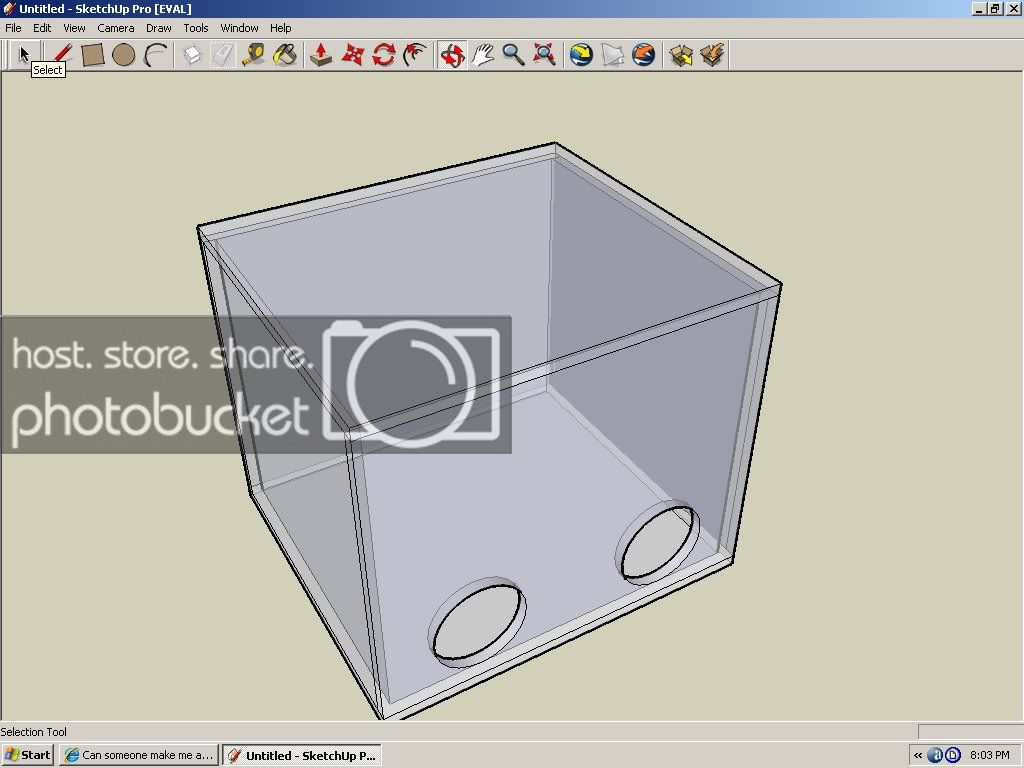This screenshot has width=1024, height=768.
Task: Select the Push/Pull tool
Action: point(321,55)
